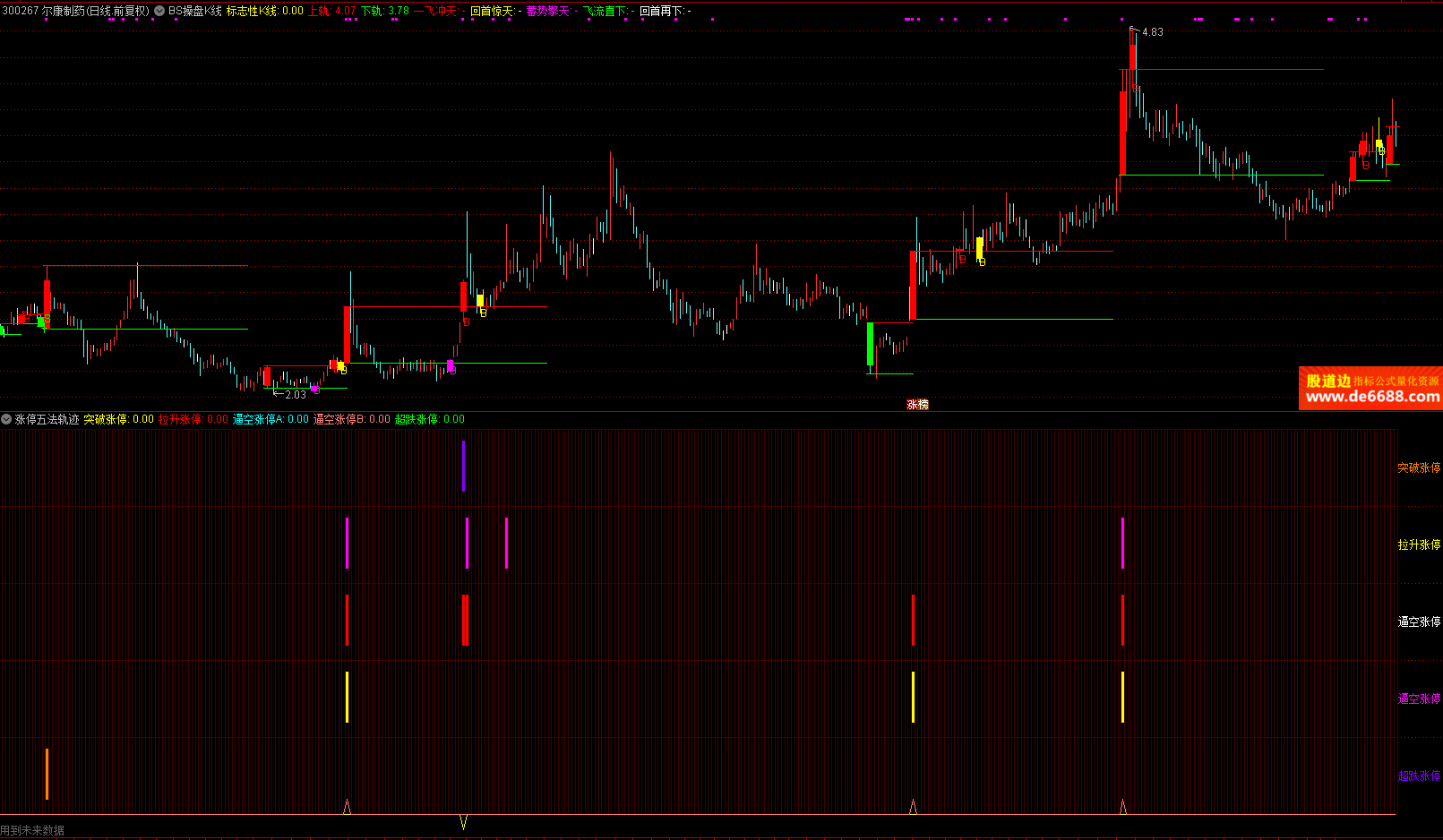Click the green horizontal line on chart

[1012, 320]
